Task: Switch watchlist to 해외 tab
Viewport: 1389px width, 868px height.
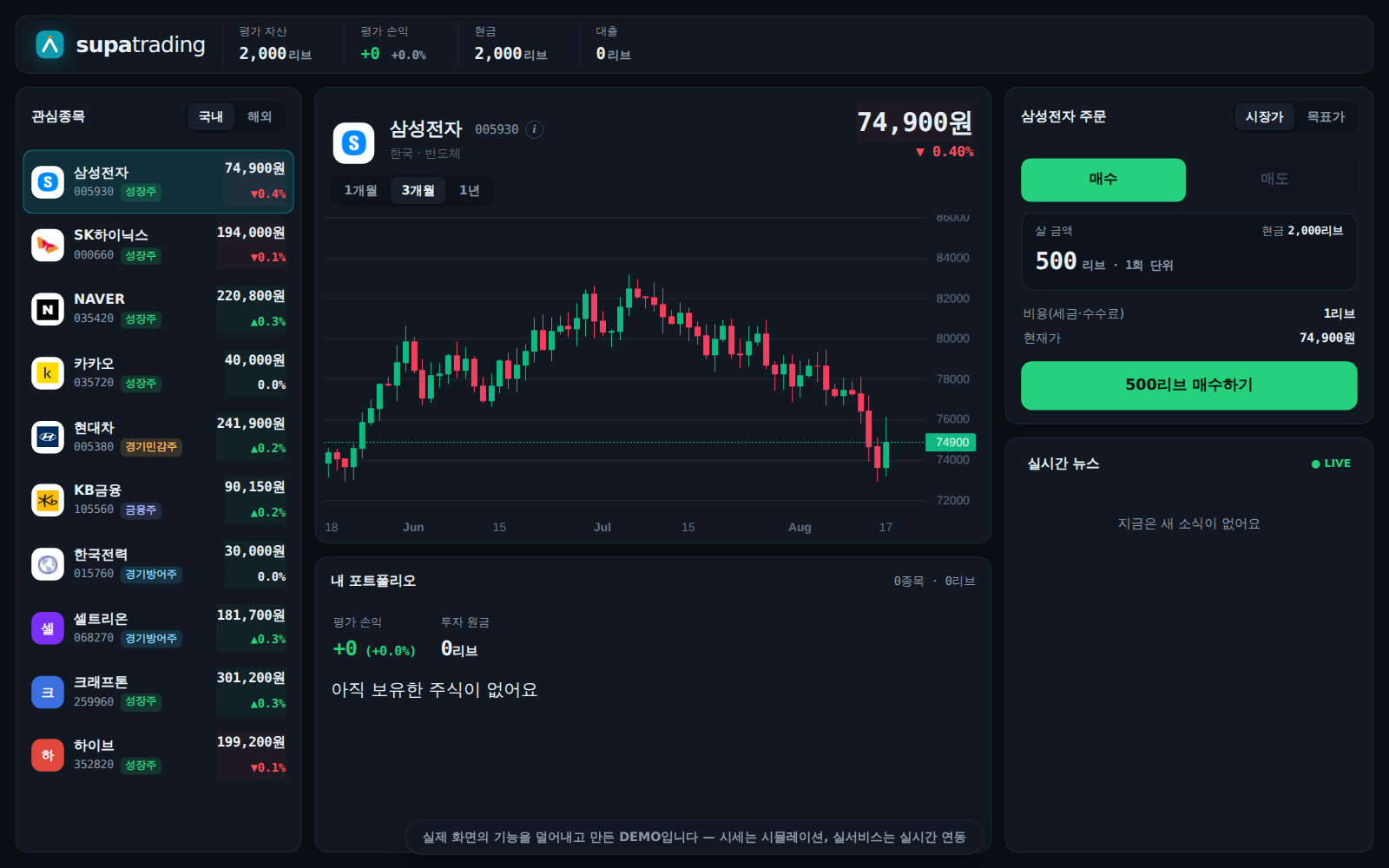Action: pos(260,116)
